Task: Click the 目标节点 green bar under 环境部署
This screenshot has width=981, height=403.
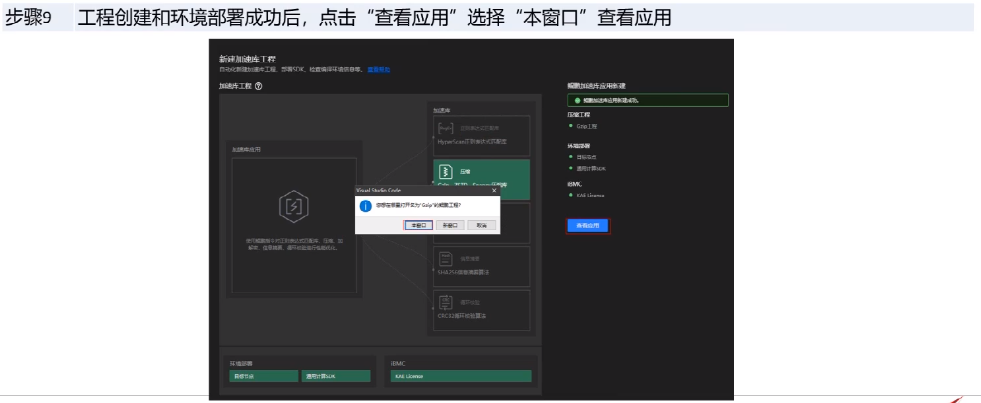Action: point(263,376)
